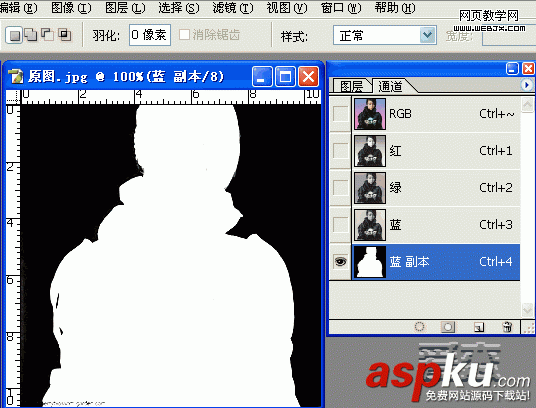Select the 红 channel thumbnail
The width and height of the screenshot is (536, 408).
[x=370, y=151]
